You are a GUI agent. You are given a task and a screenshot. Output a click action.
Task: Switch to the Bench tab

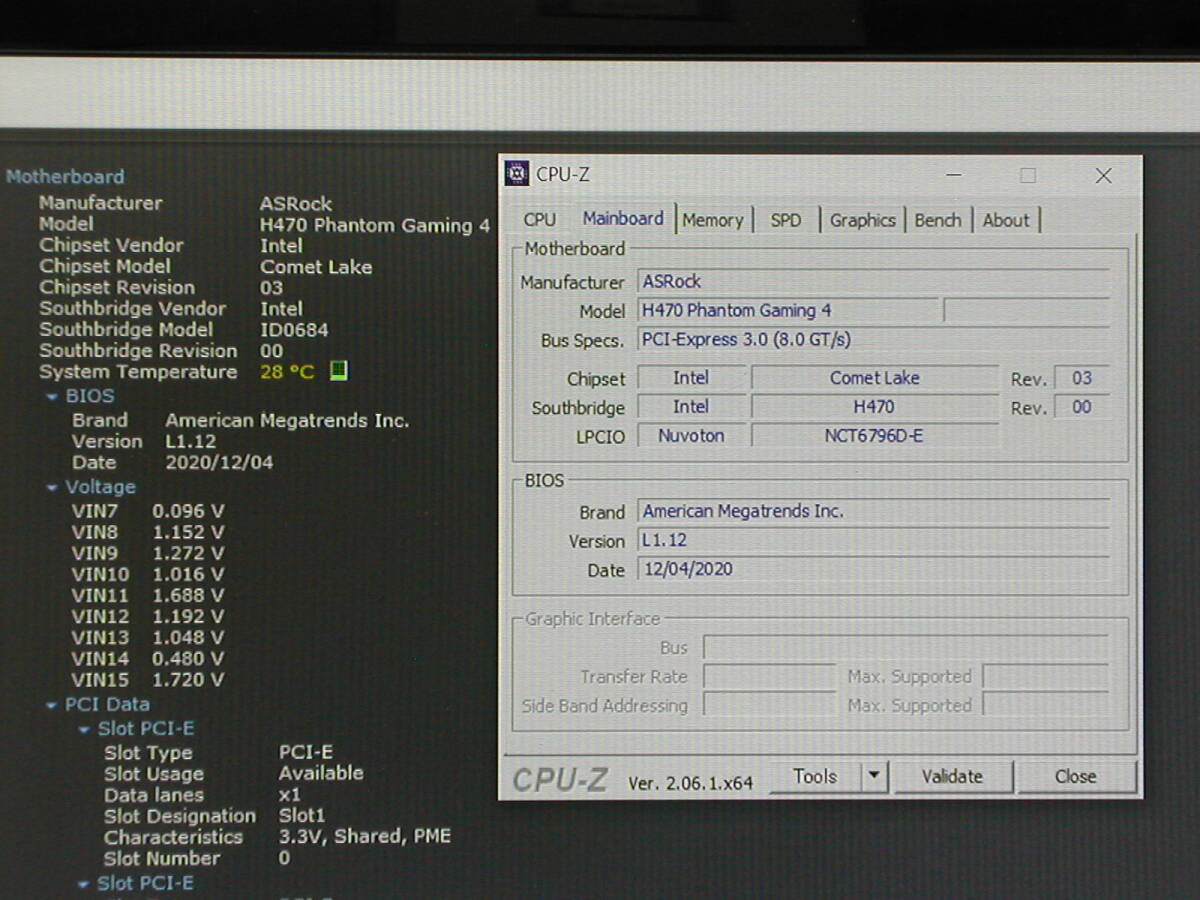coord(938,220)
